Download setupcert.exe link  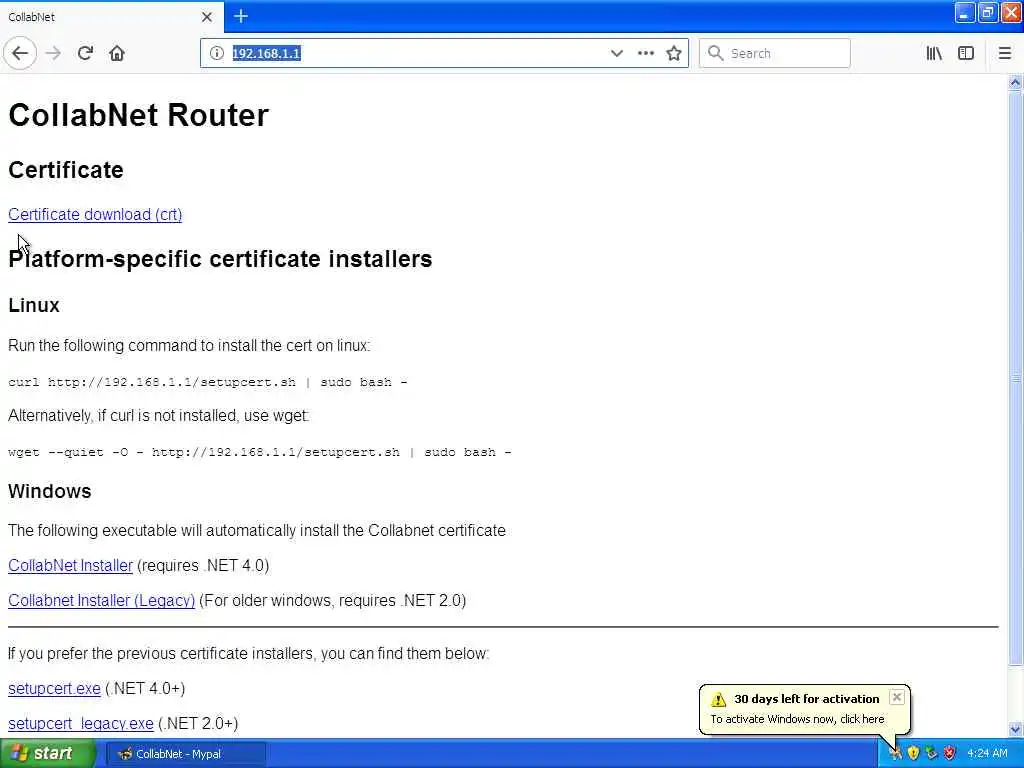pyautogui.click(x=54, y=688)
